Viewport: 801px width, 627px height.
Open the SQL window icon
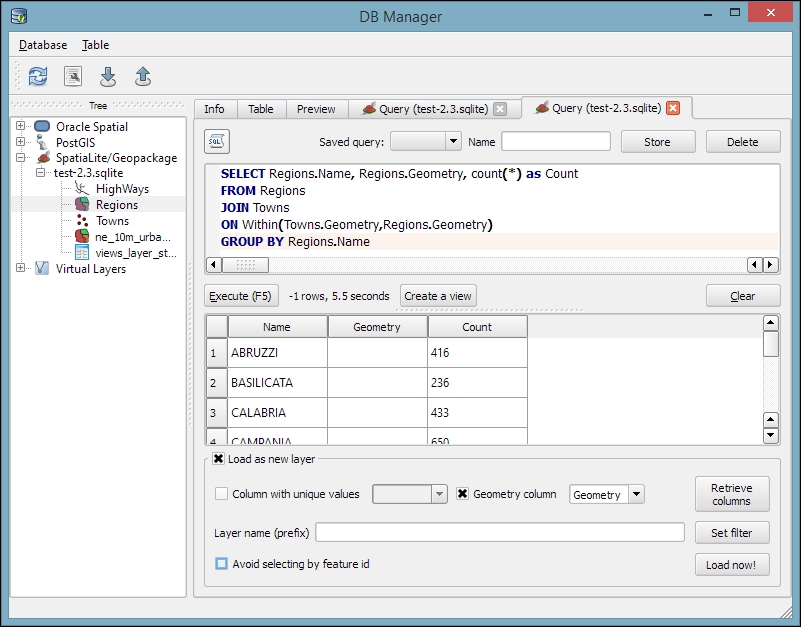pos(72,76)
